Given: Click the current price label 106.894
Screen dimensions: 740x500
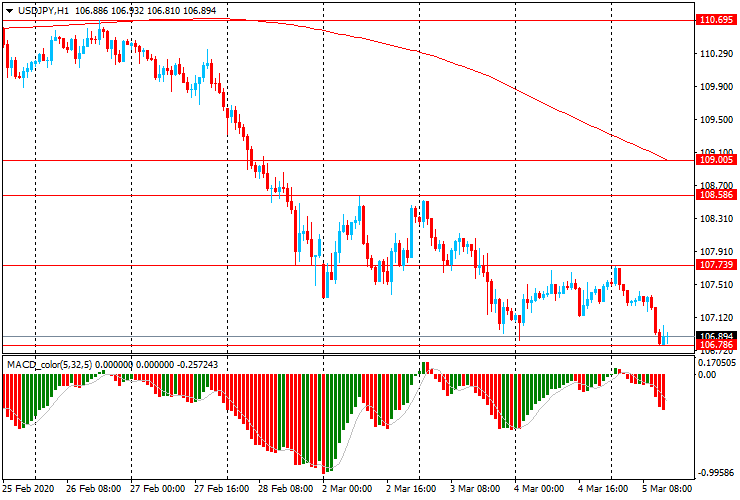Looking at the screenshot, I should pos(716,336).
